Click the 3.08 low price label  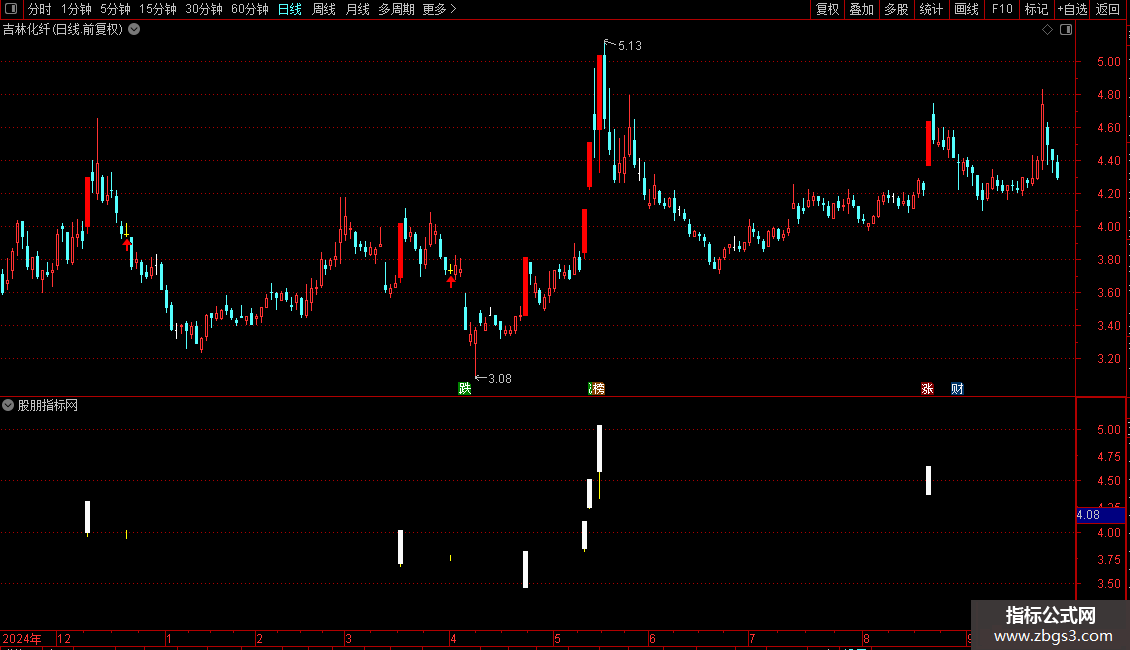(x=499, y=378)
